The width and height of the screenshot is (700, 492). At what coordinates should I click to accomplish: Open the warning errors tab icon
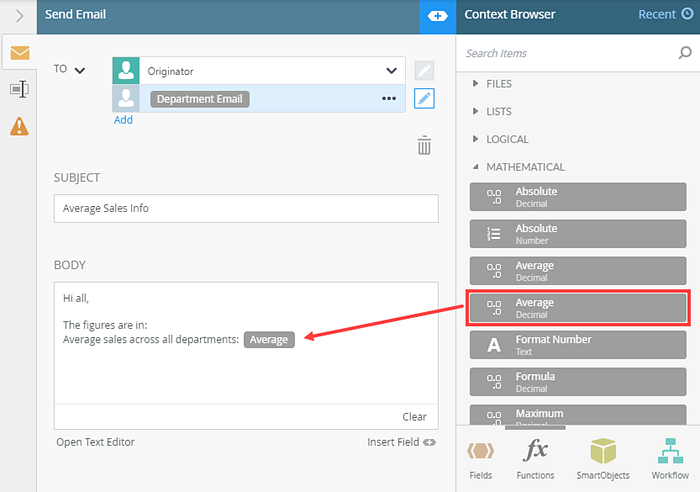(x=19, y=126)
